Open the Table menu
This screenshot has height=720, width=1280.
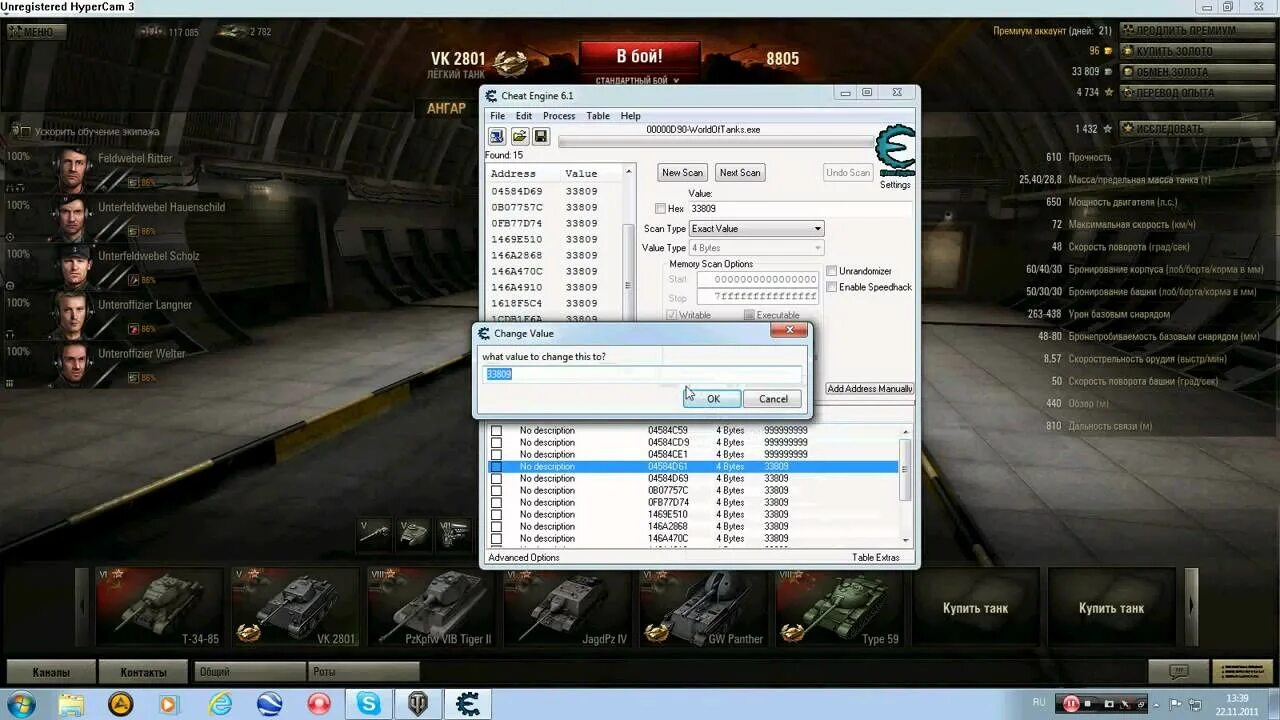pos(598,116)
